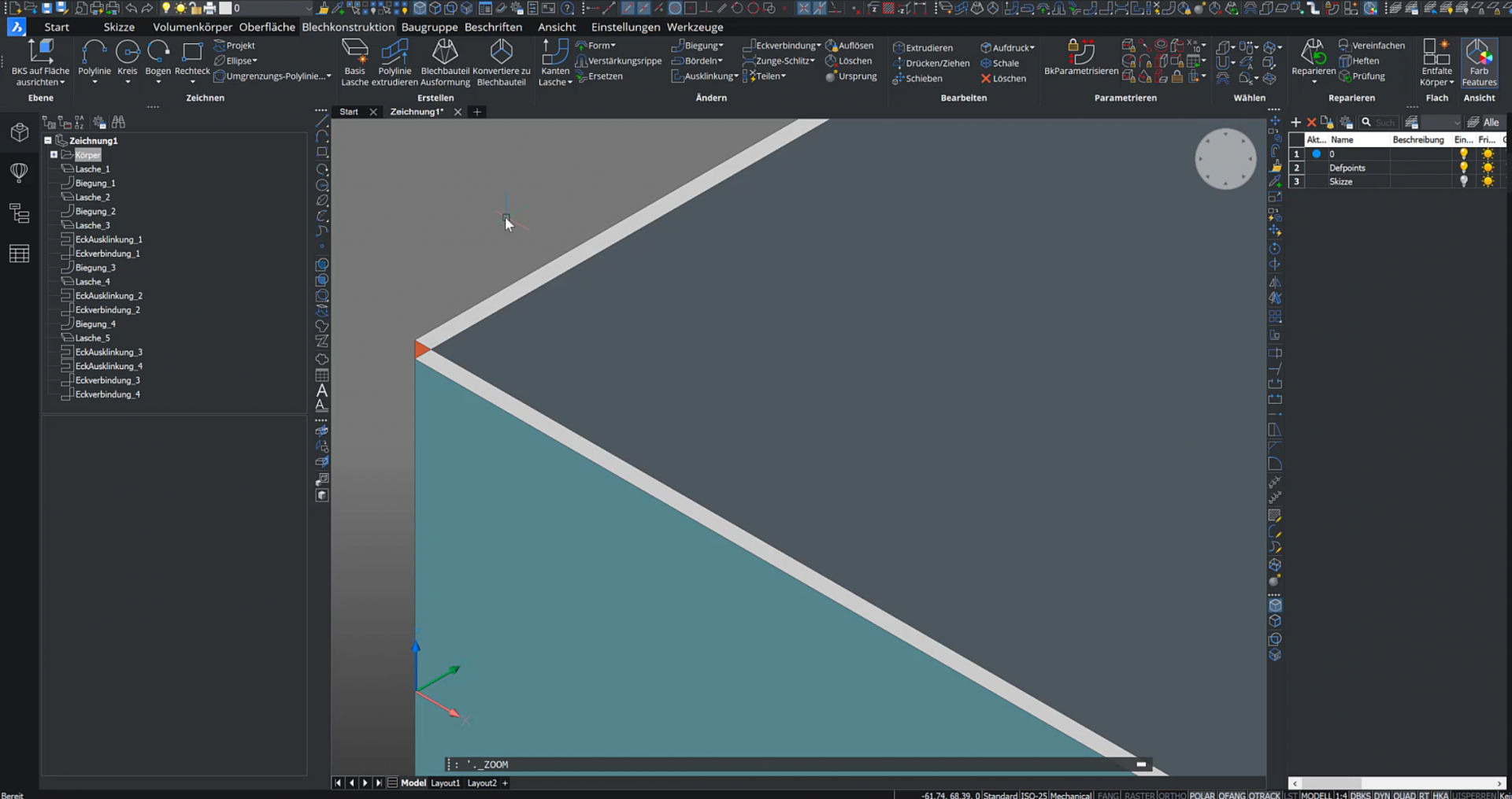Image resolution: width=1512 pixels, height=799 pixels.
Task: Toggle OTRACK in status bar
Action: pyautogui.click(x=1264, y=795)
